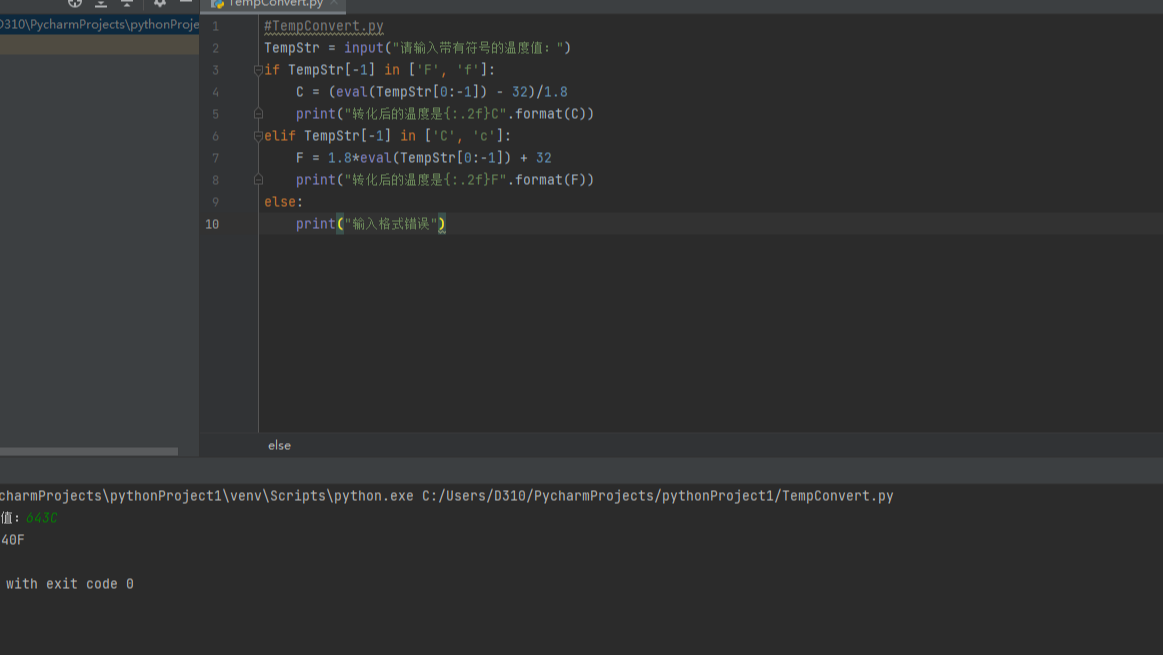Click the else breadcrumb below the editor
The width and height of the screenshot is (1163, 655).
click(279, 445)
